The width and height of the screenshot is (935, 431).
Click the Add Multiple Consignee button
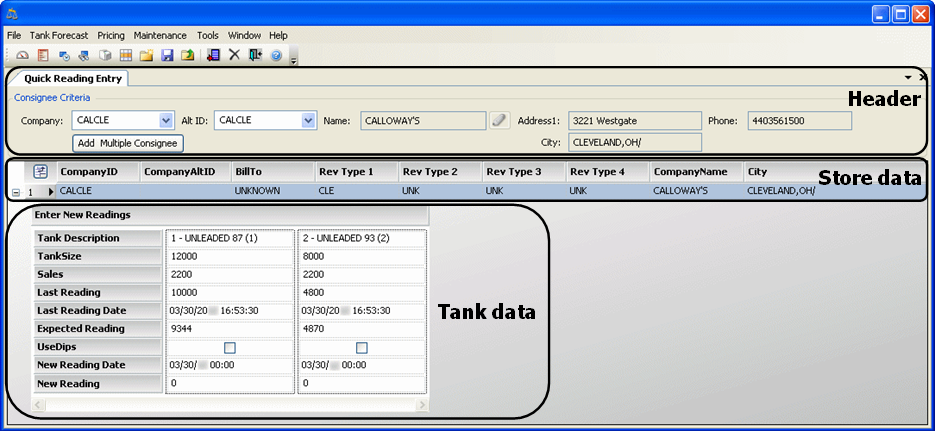128,143
